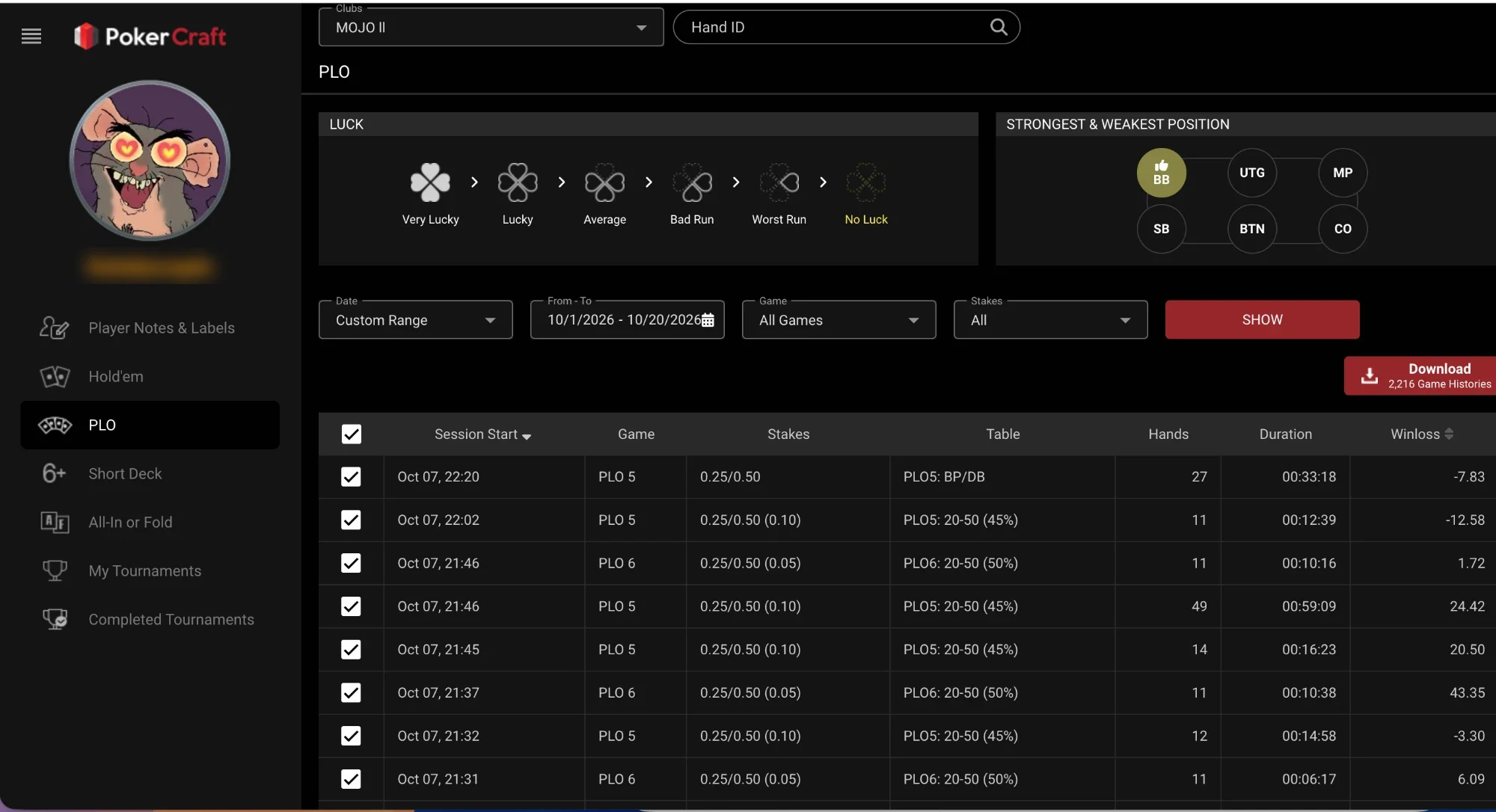Screen dimensions: 1496x812
Task: Click the Hand ID search magnifier icon
Action: point(999,27)
